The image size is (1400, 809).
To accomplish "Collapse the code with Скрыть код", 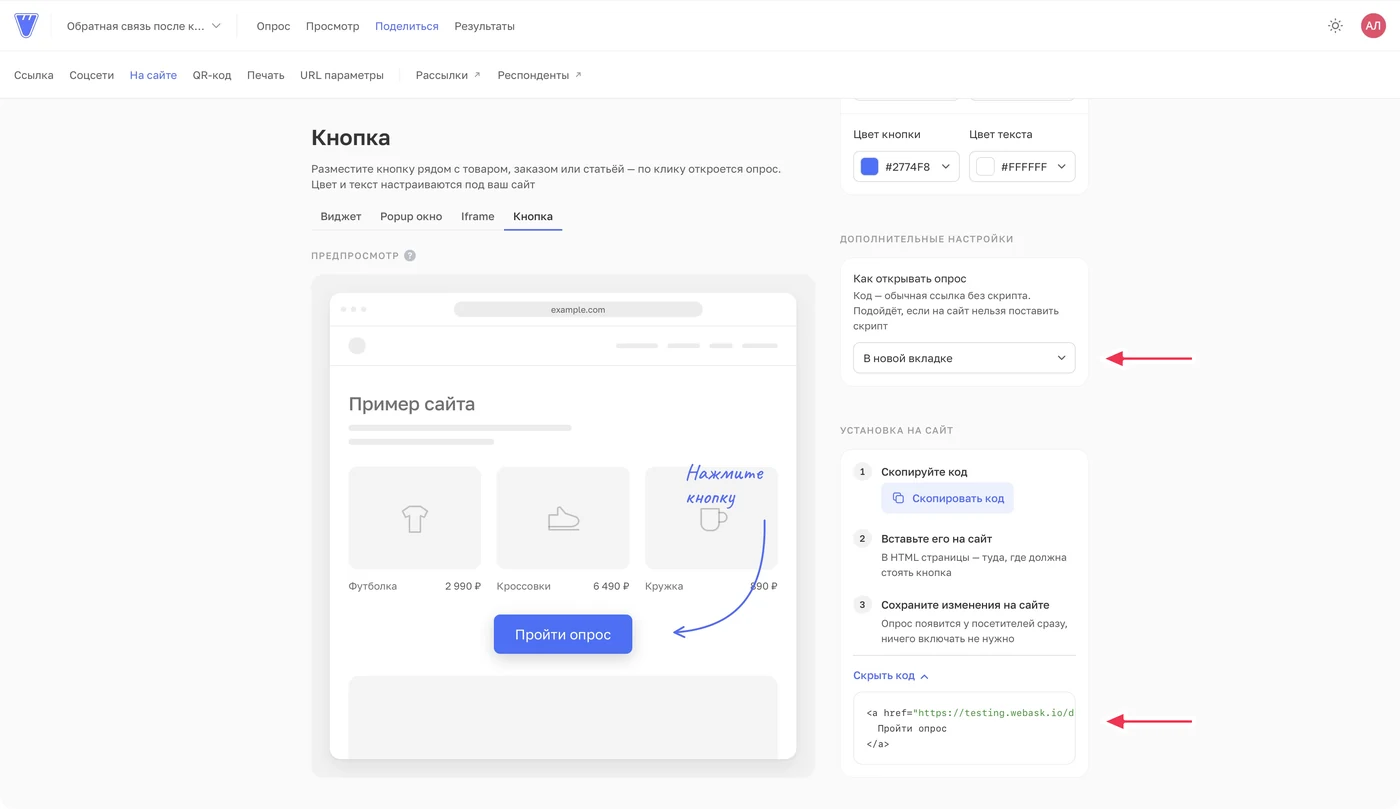I will 891,676.
